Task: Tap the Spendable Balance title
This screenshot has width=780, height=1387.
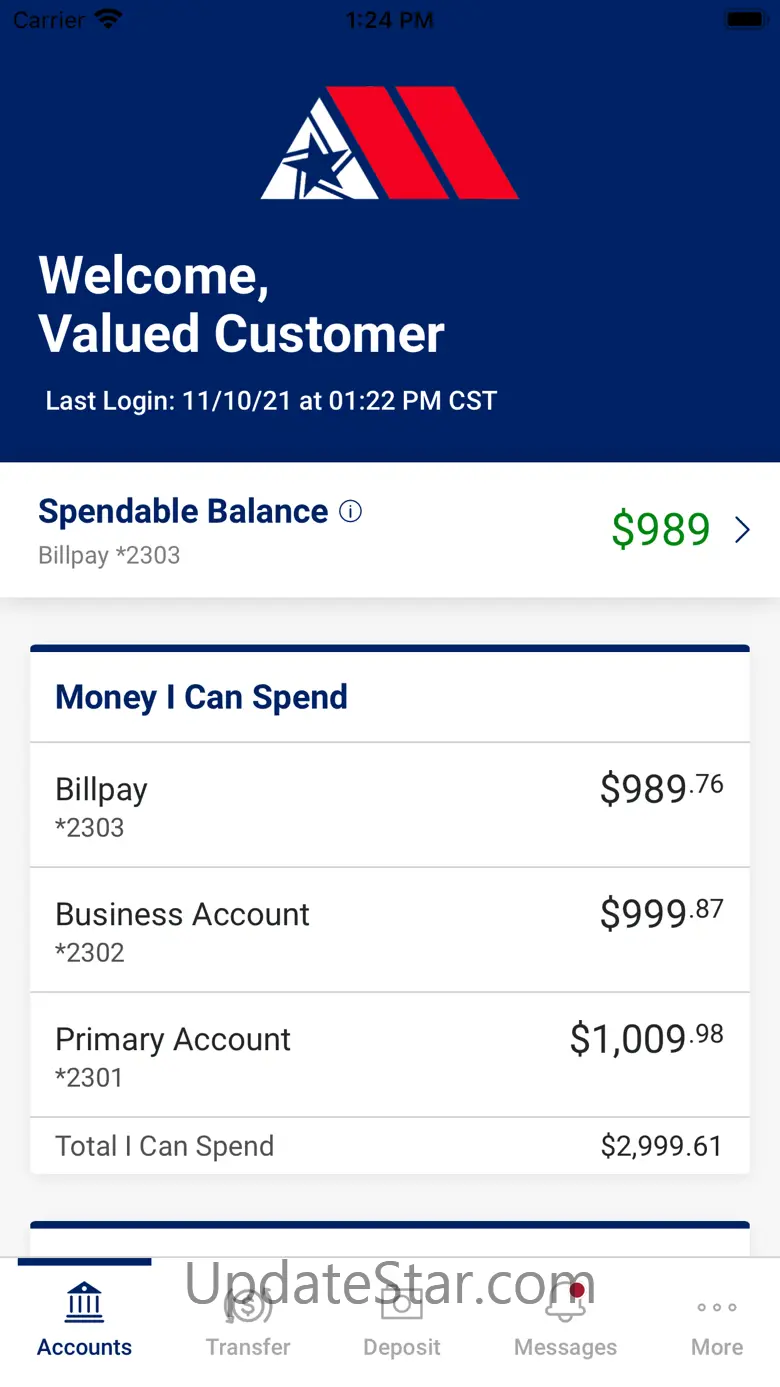Action: coord(183,511)
